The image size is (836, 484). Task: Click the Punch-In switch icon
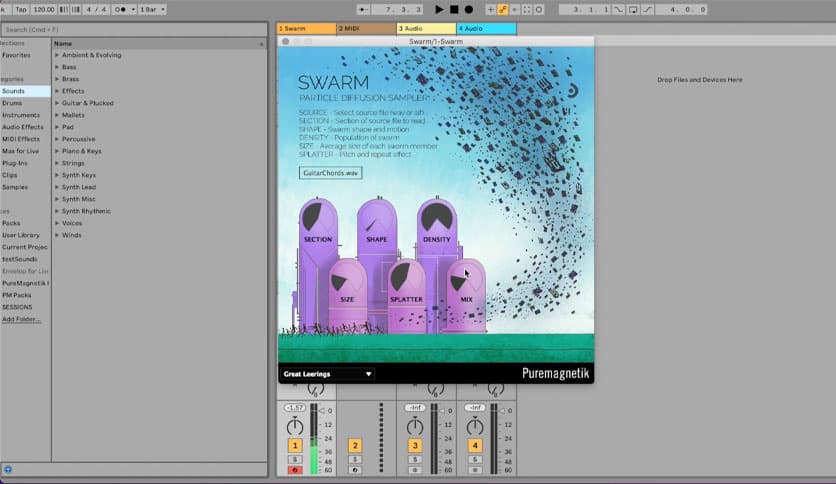pos(618,10)
